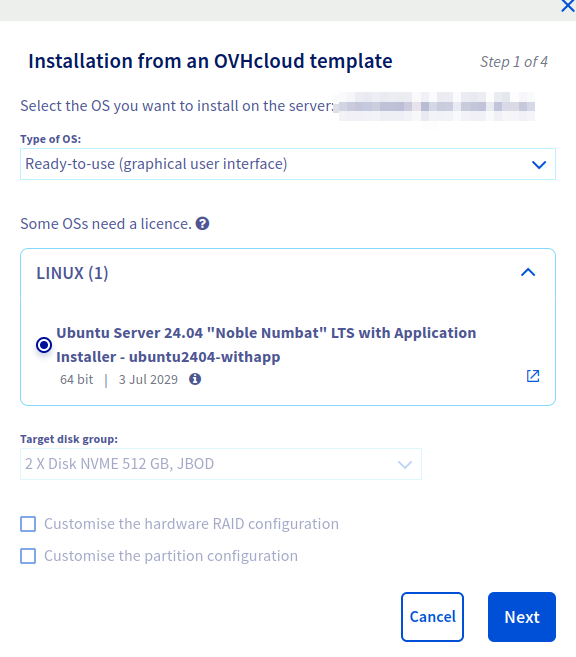The width and height of the screenshot is (576, 657).
Task: Open the licence help question mark icon
Action: [x=202, y=224]
